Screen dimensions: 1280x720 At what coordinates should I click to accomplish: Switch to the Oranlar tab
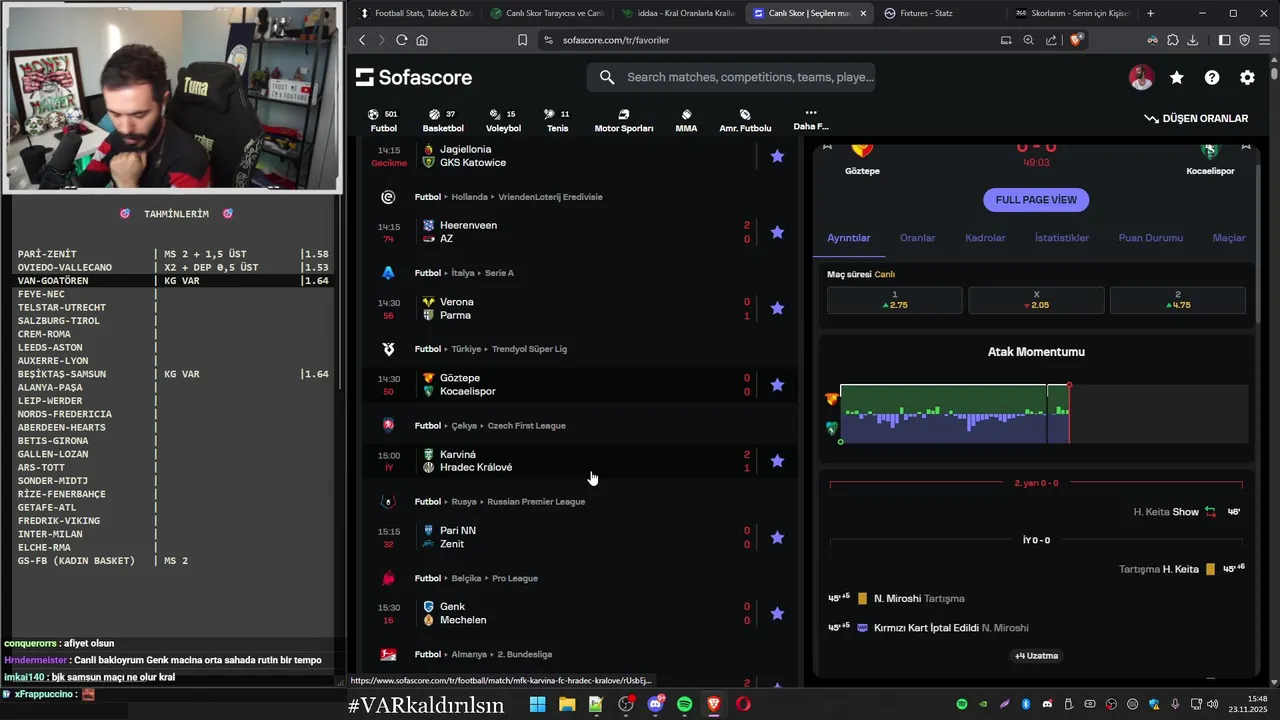917,238
